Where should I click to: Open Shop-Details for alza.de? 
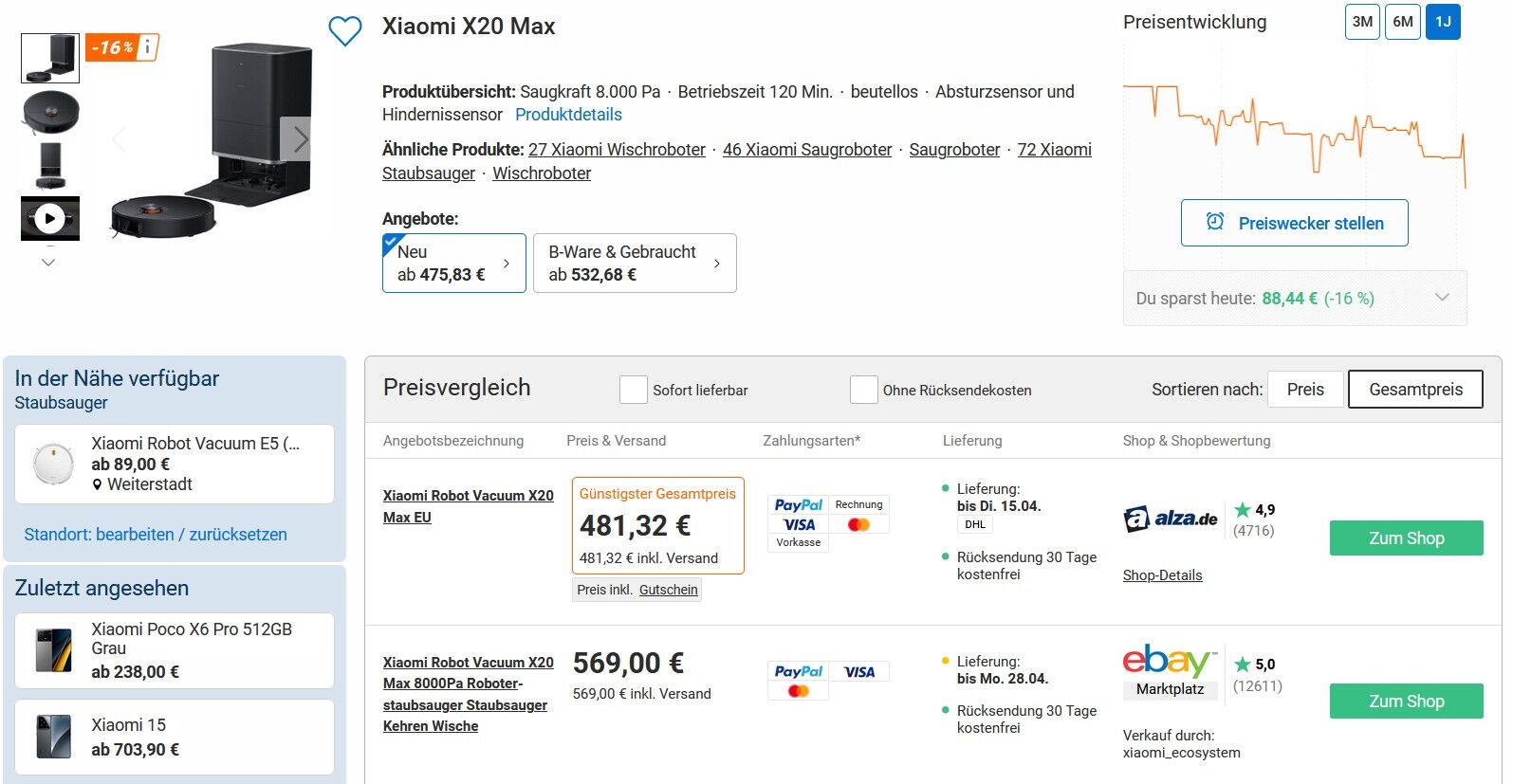[1162, 575]
